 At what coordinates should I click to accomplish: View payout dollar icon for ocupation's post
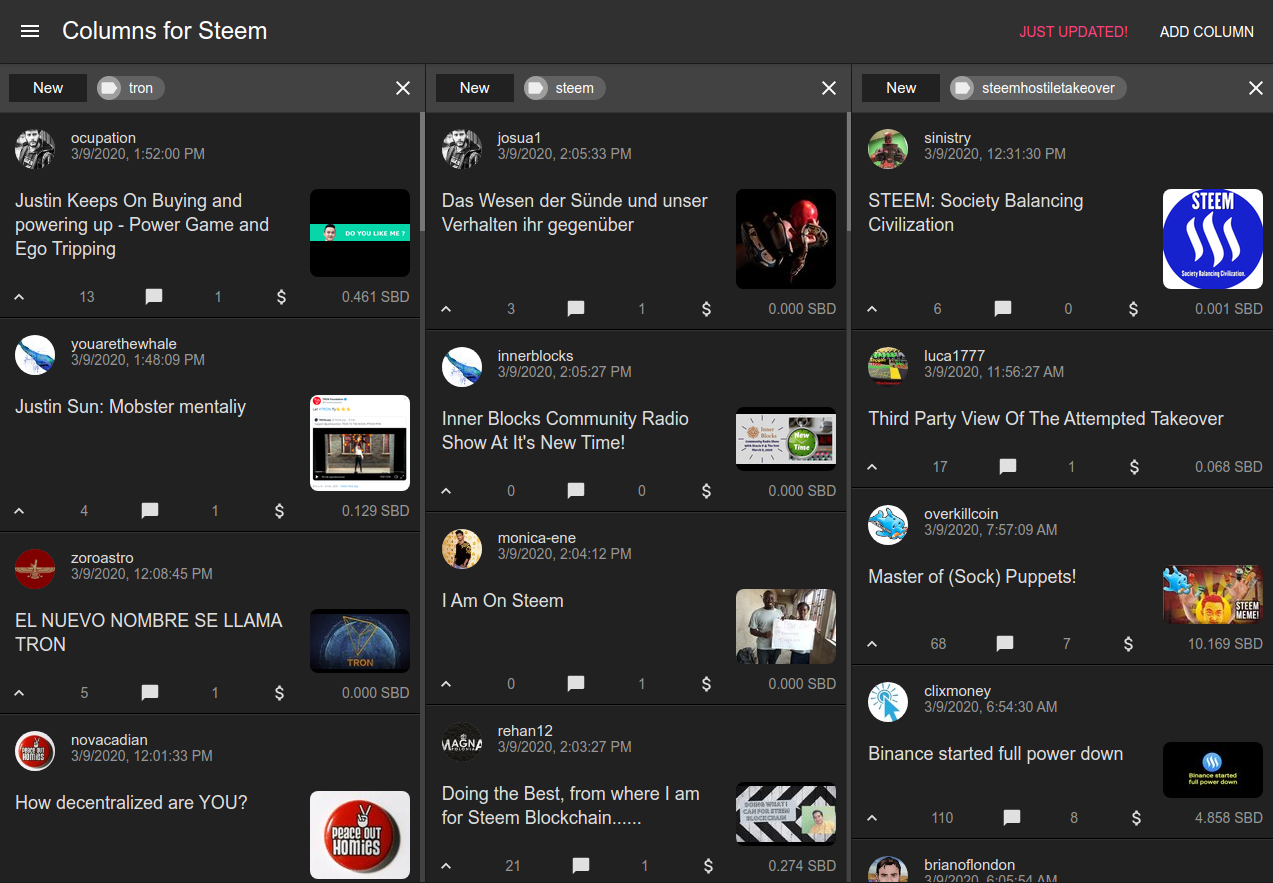click(x=281, y=296)
